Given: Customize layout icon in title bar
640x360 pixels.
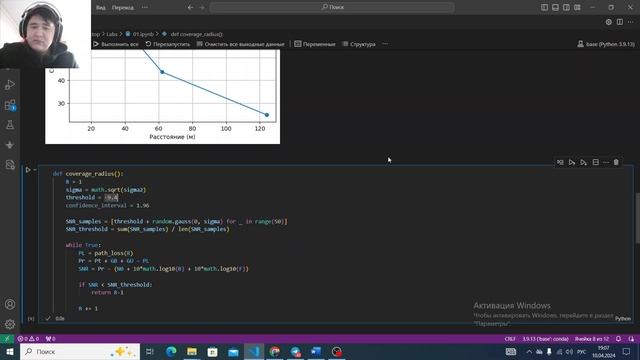Looking at the screenshot, I should (577, 7).
